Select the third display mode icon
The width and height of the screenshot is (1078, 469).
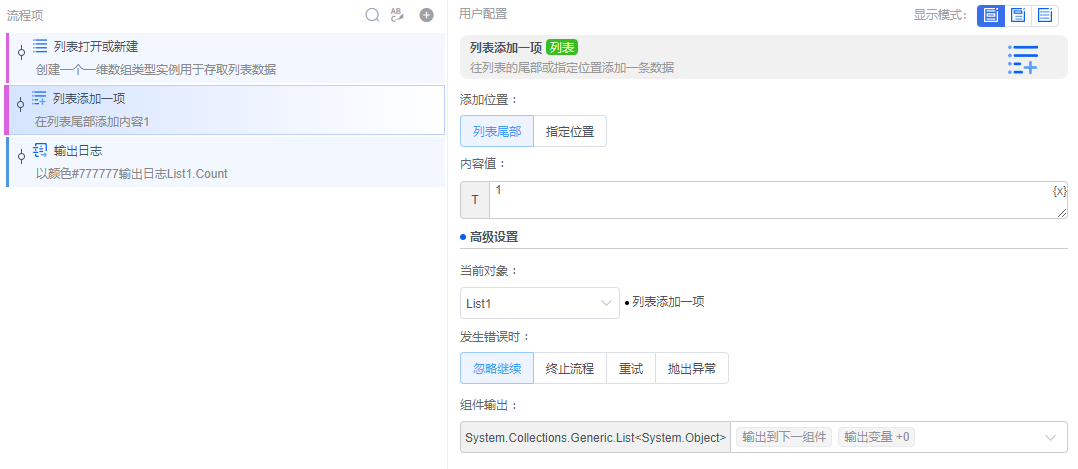click(1045, 15)
